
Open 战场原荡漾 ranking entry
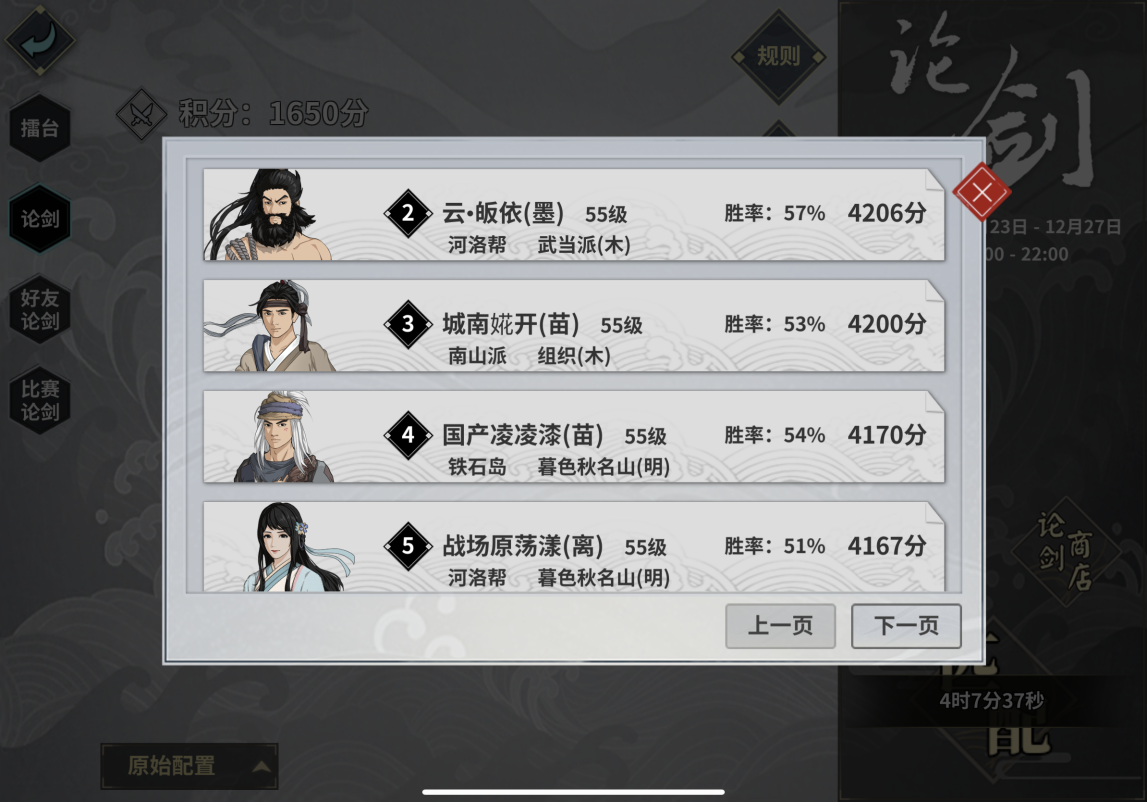pos(574,547)
